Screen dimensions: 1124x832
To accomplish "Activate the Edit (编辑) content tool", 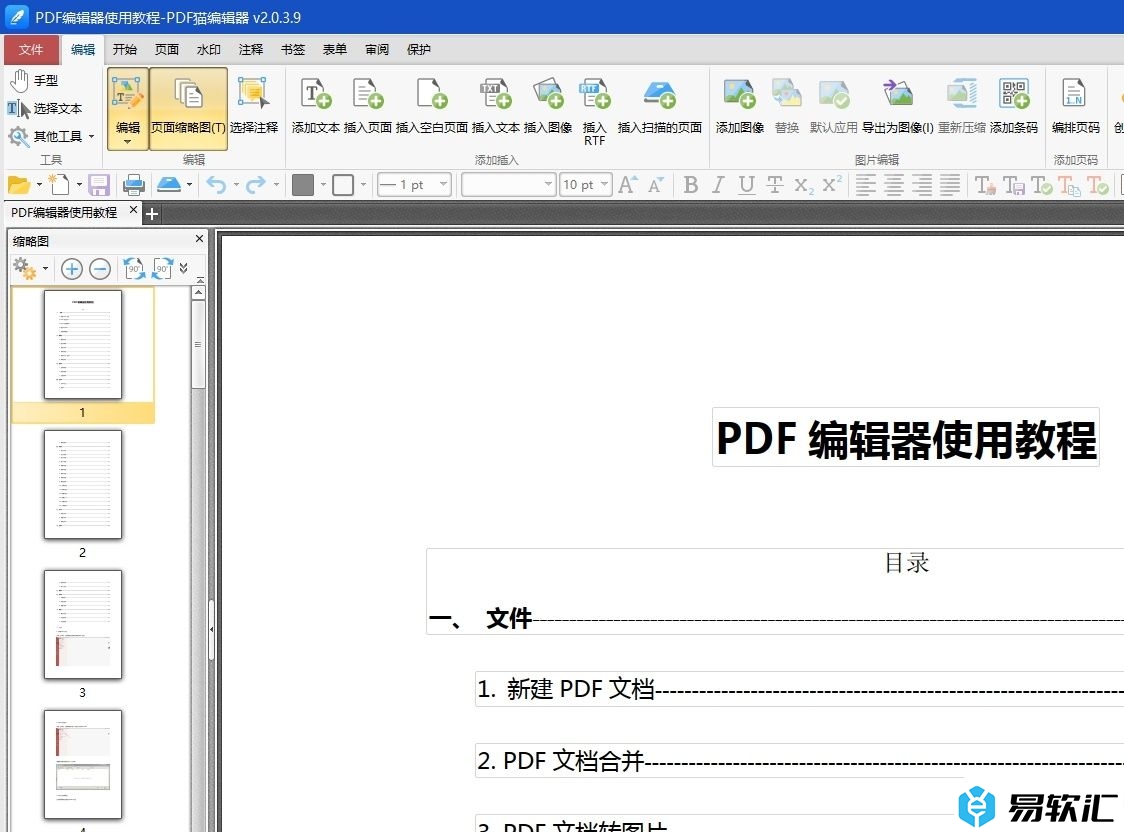I will (x=128, y=108).
